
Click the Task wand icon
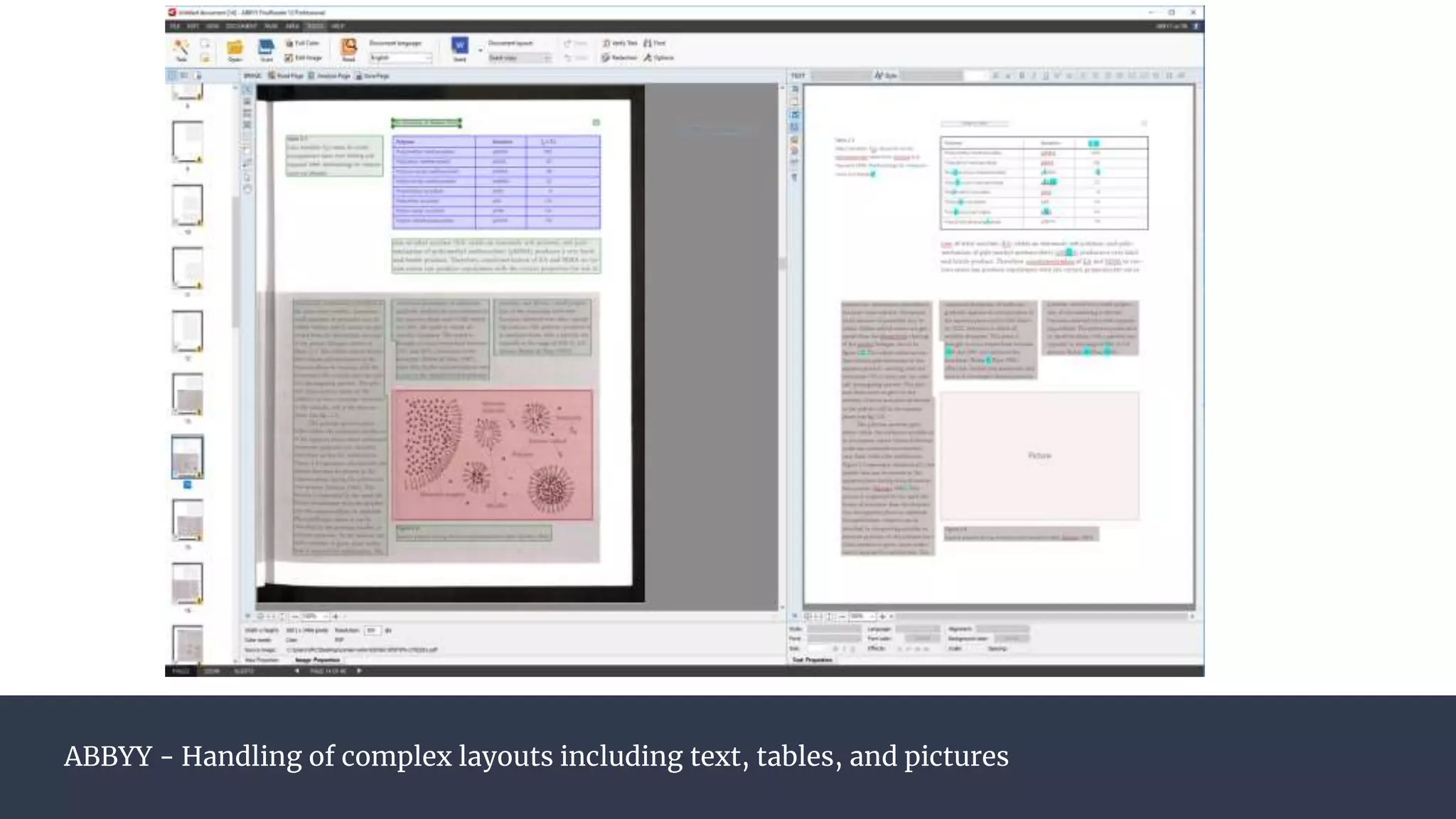click(x=181, y=48)
